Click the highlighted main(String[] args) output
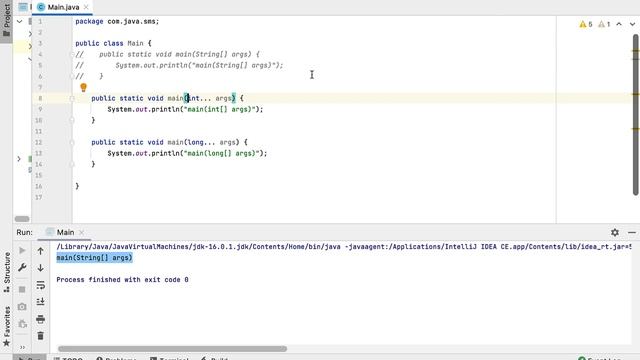The height and width of the screenshot is (360, 640). 94,258
